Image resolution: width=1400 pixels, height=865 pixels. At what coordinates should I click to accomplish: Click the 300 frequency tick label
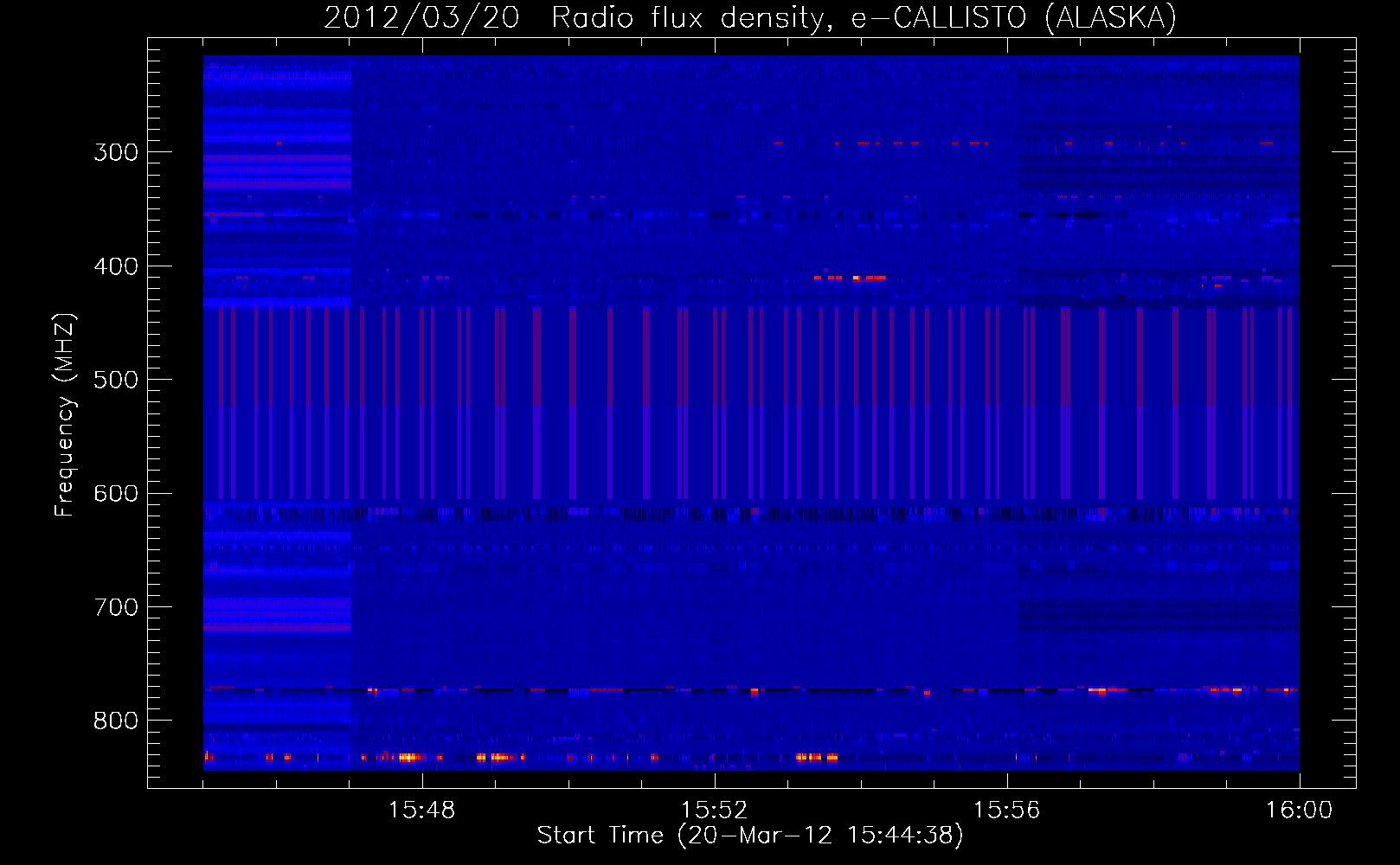(116, 152)
